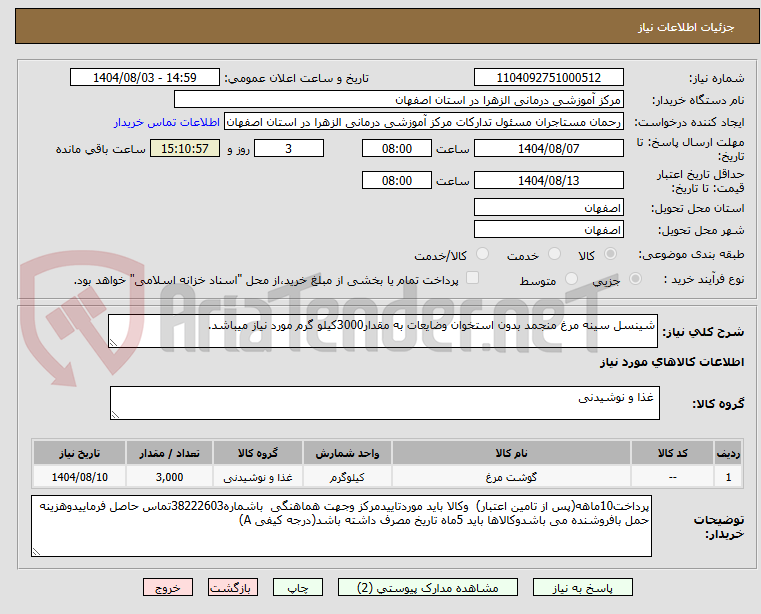
Task: Click the resize handle of شرح کلی نیاز box
Action: click(x=114, y=343)
